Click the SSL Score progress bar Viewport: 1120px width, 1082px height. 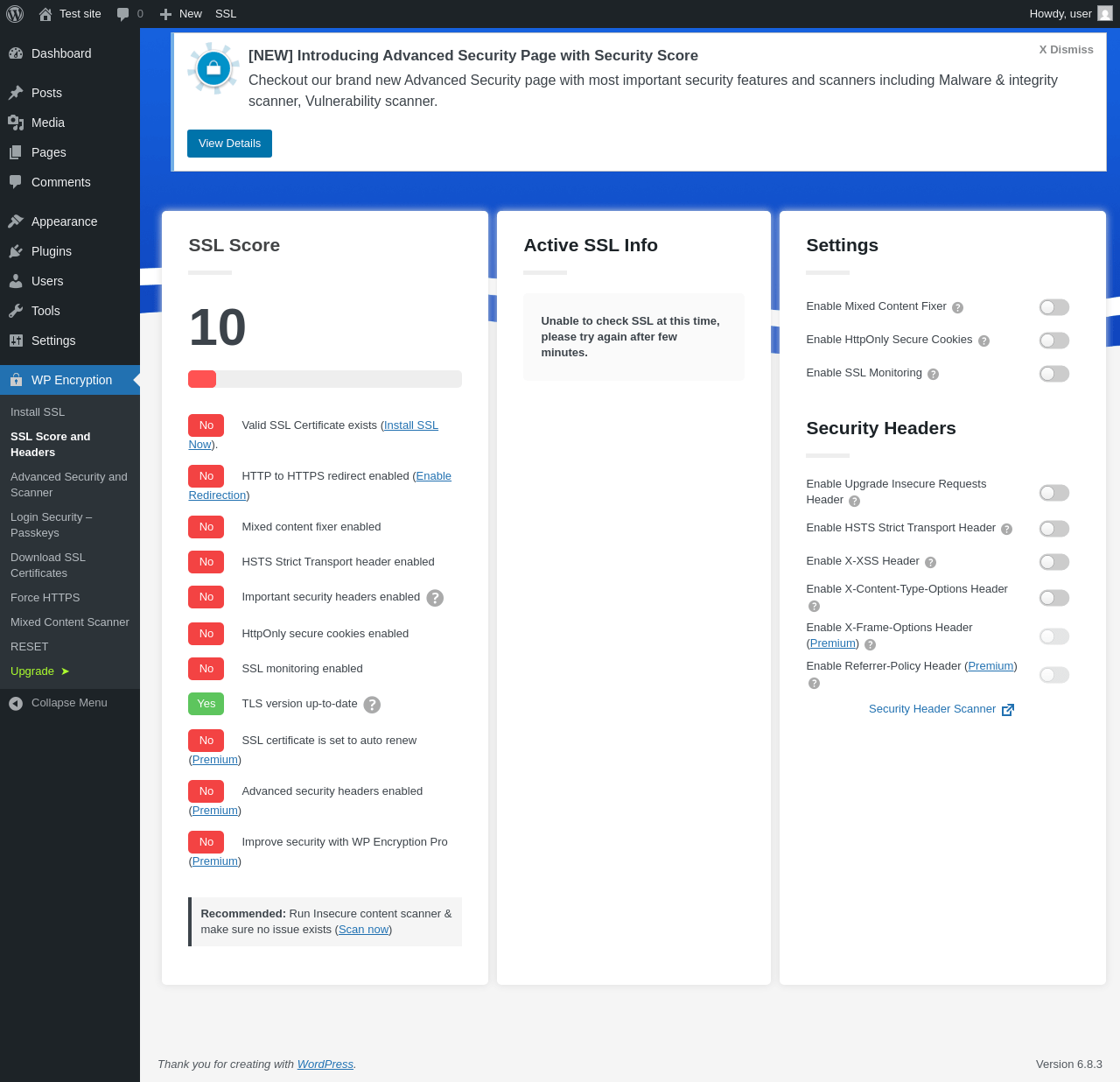(325, 379)
